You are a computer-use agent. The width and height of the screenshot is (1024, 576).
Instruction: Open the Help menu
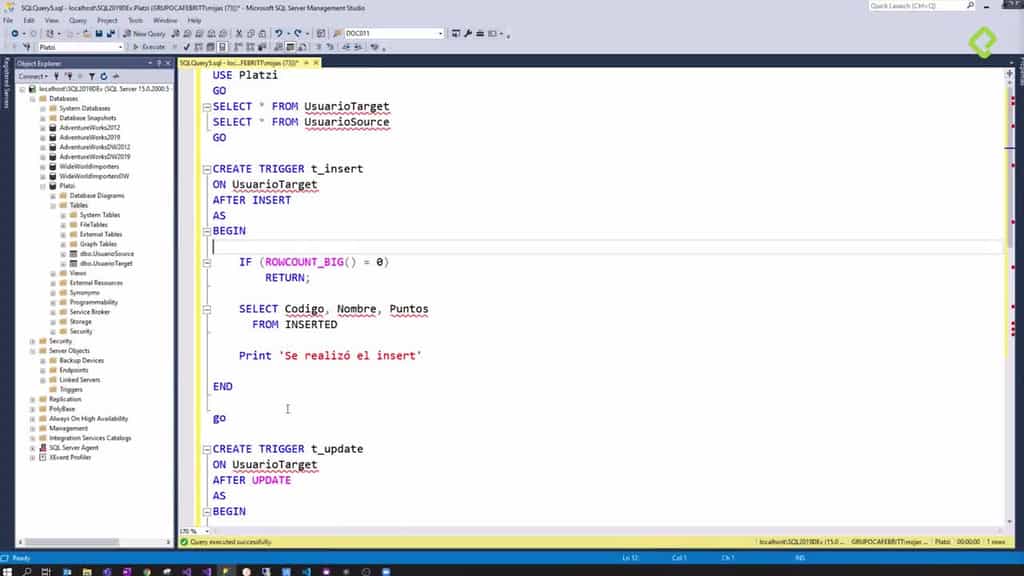(x=194, y=20)
